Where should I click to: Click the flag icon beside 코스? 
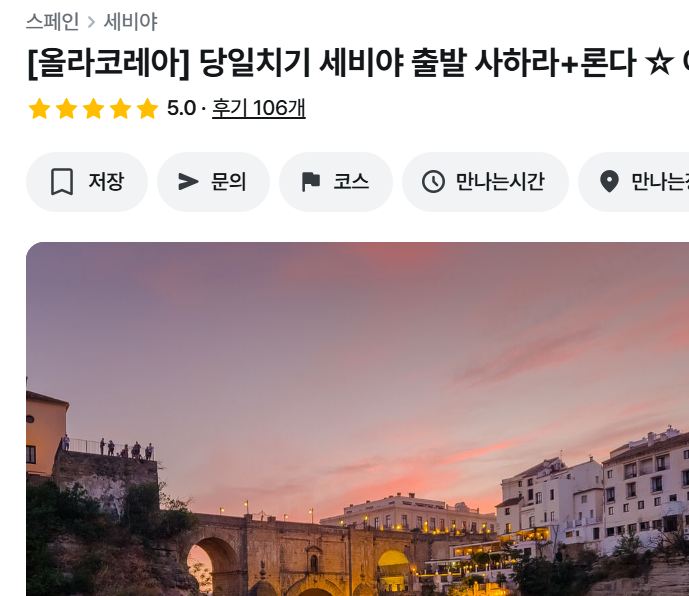(x=310, y=182)
